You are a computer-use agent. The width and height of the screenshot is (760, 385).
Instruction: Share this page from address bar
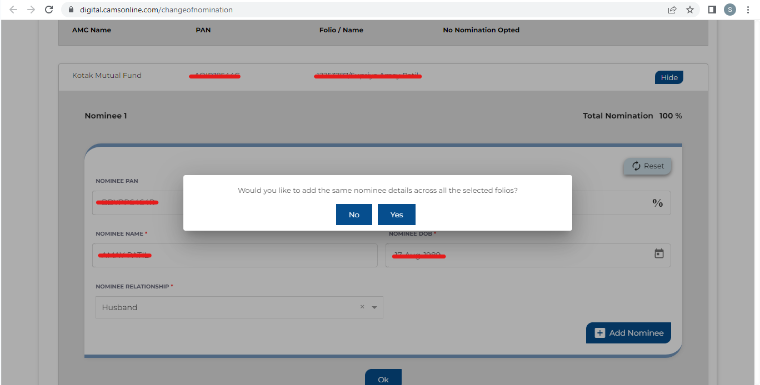(x=672, y=10)
